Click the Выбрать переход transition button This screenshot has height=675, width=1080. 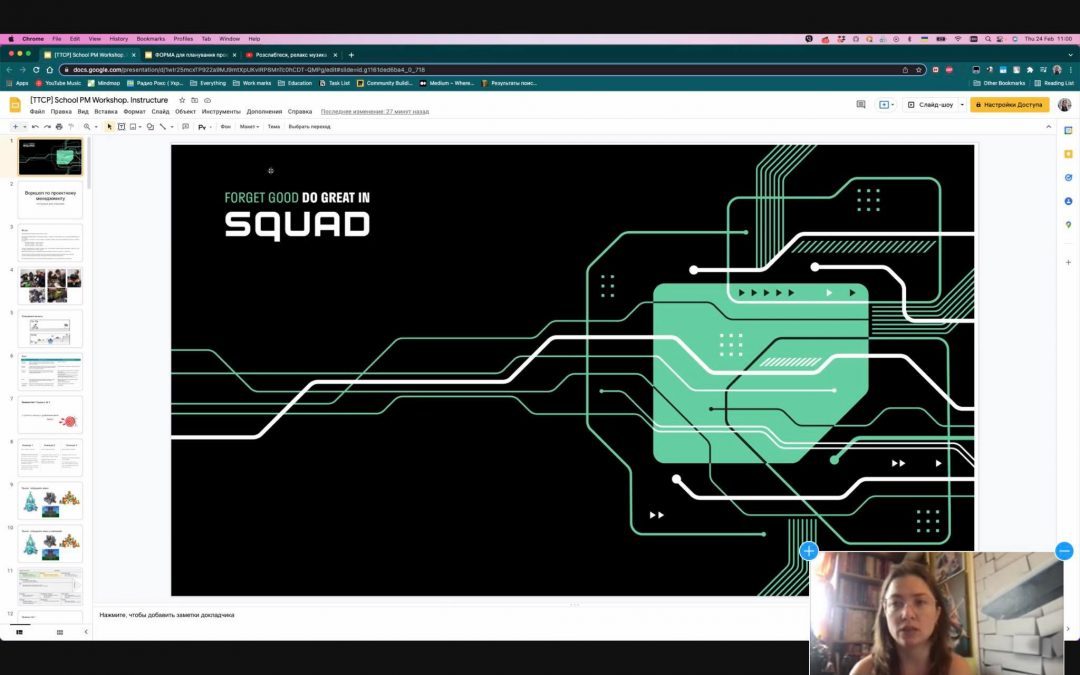pyautogui.click(x=309, y=127)
